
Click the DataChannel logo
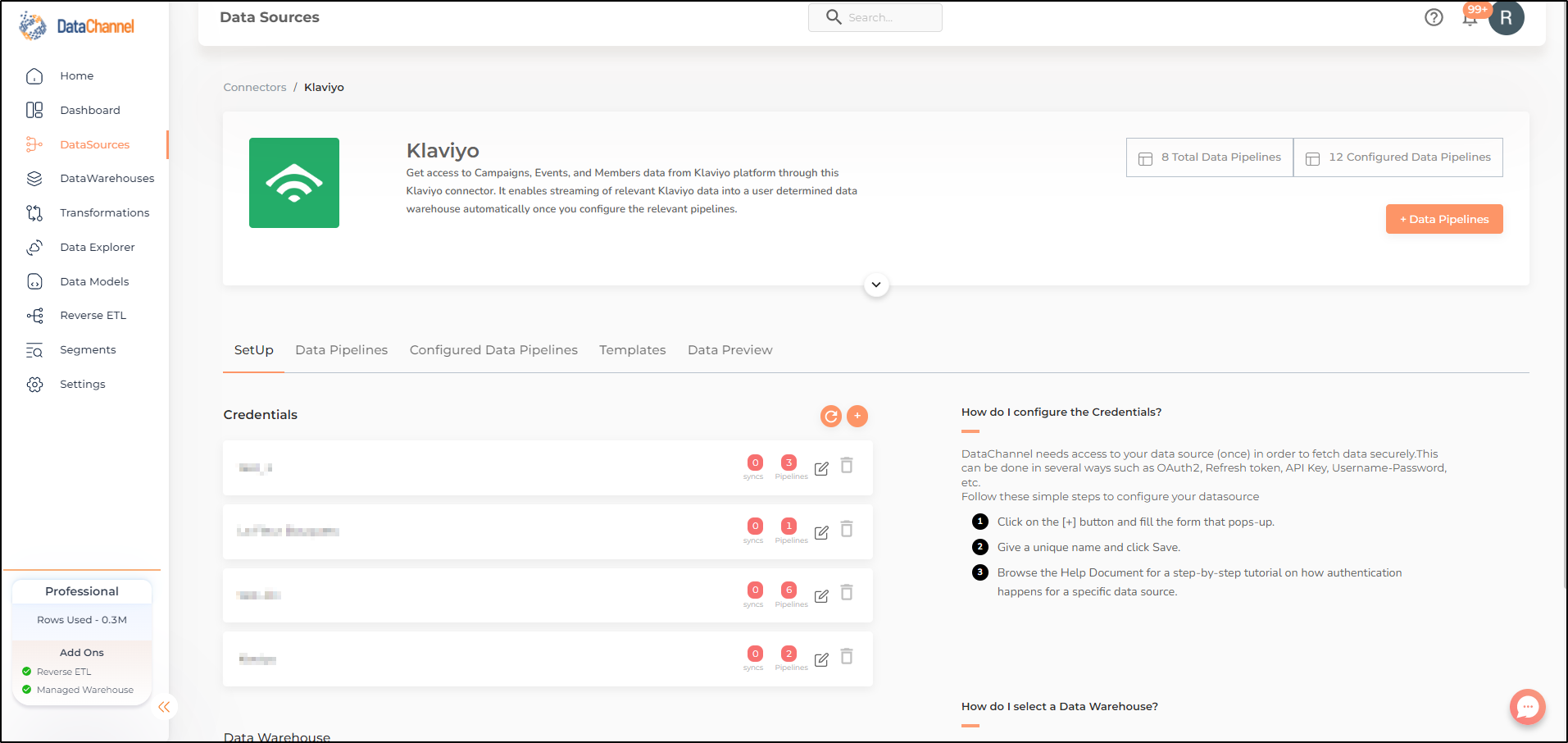coord(76,26)
